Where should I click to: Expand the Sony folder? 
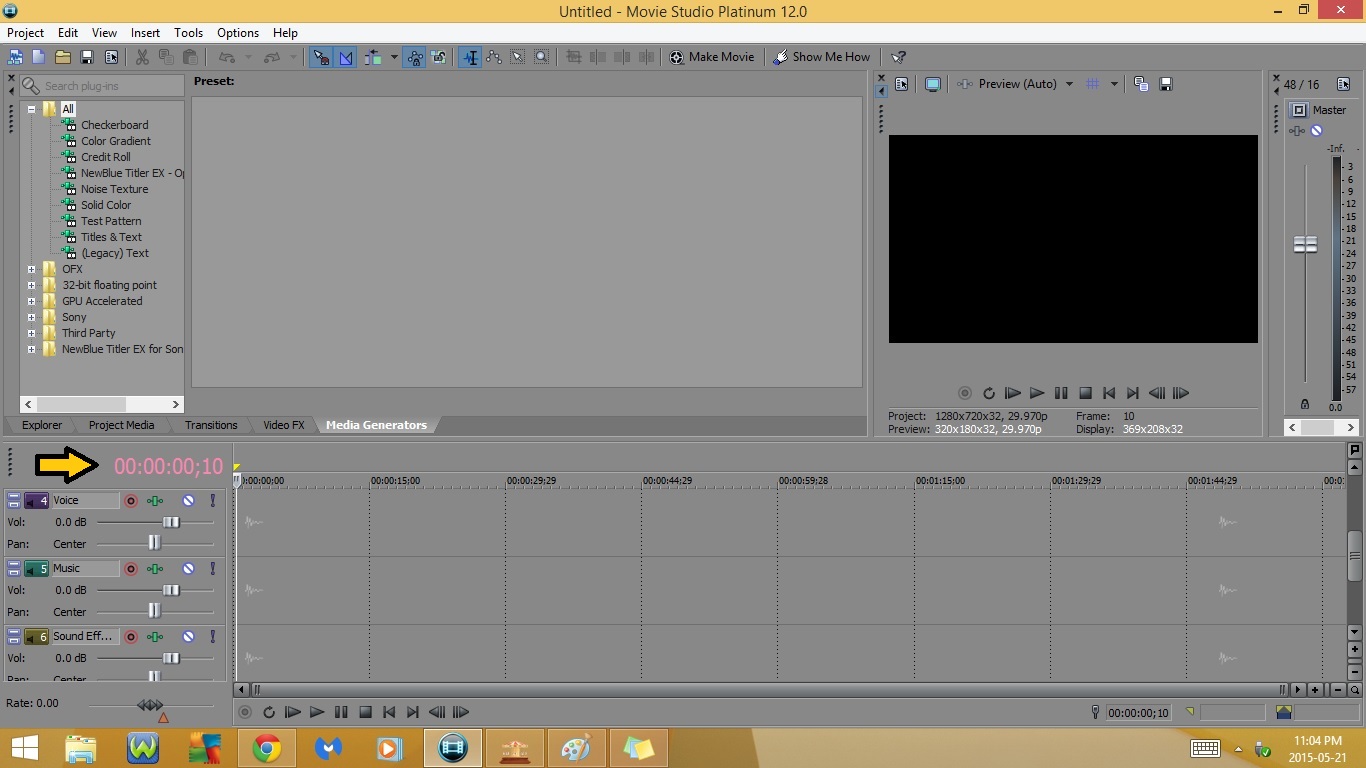coord(31,317)
